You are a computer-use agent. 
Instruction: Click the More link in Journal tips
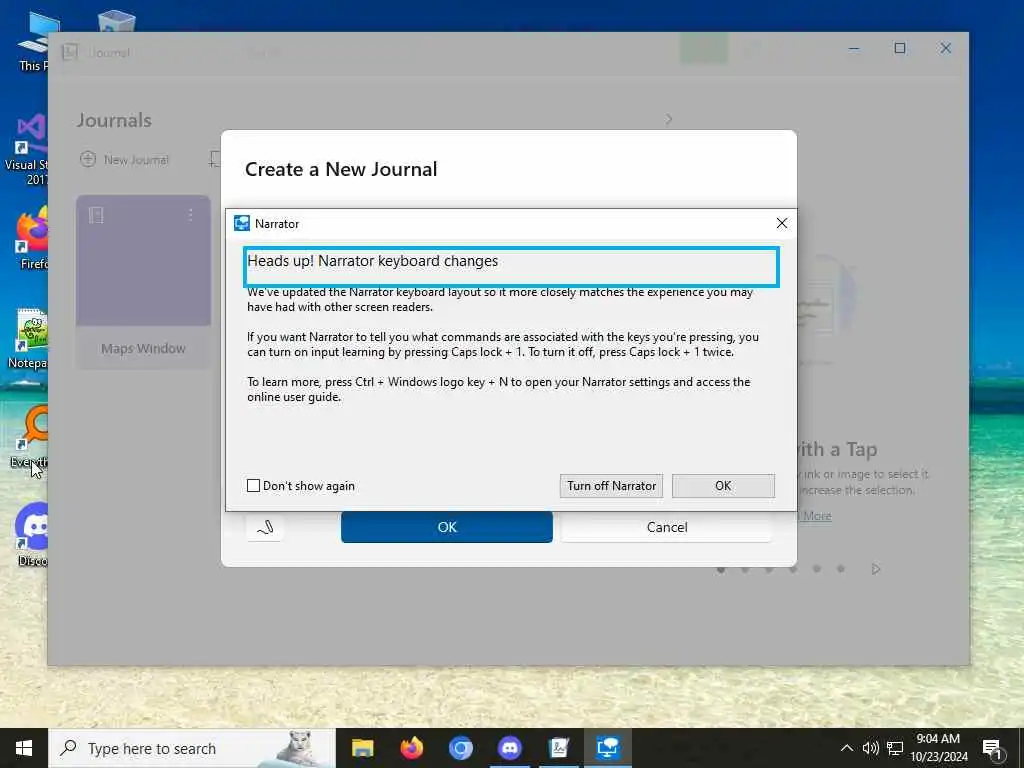tap(816, 516)
